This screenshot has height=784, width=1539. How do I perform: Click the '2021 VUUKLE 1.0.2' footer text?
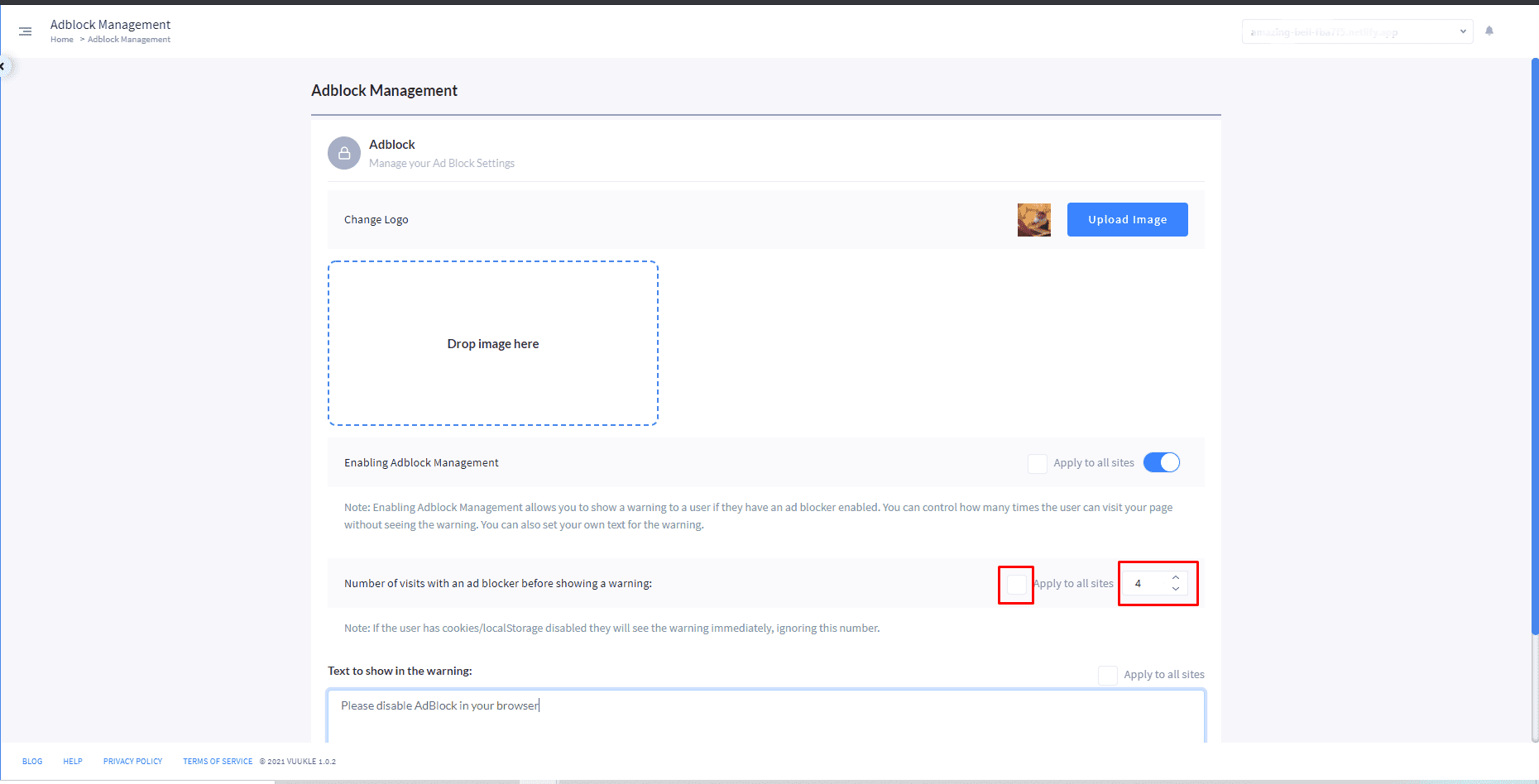[298, 762]
